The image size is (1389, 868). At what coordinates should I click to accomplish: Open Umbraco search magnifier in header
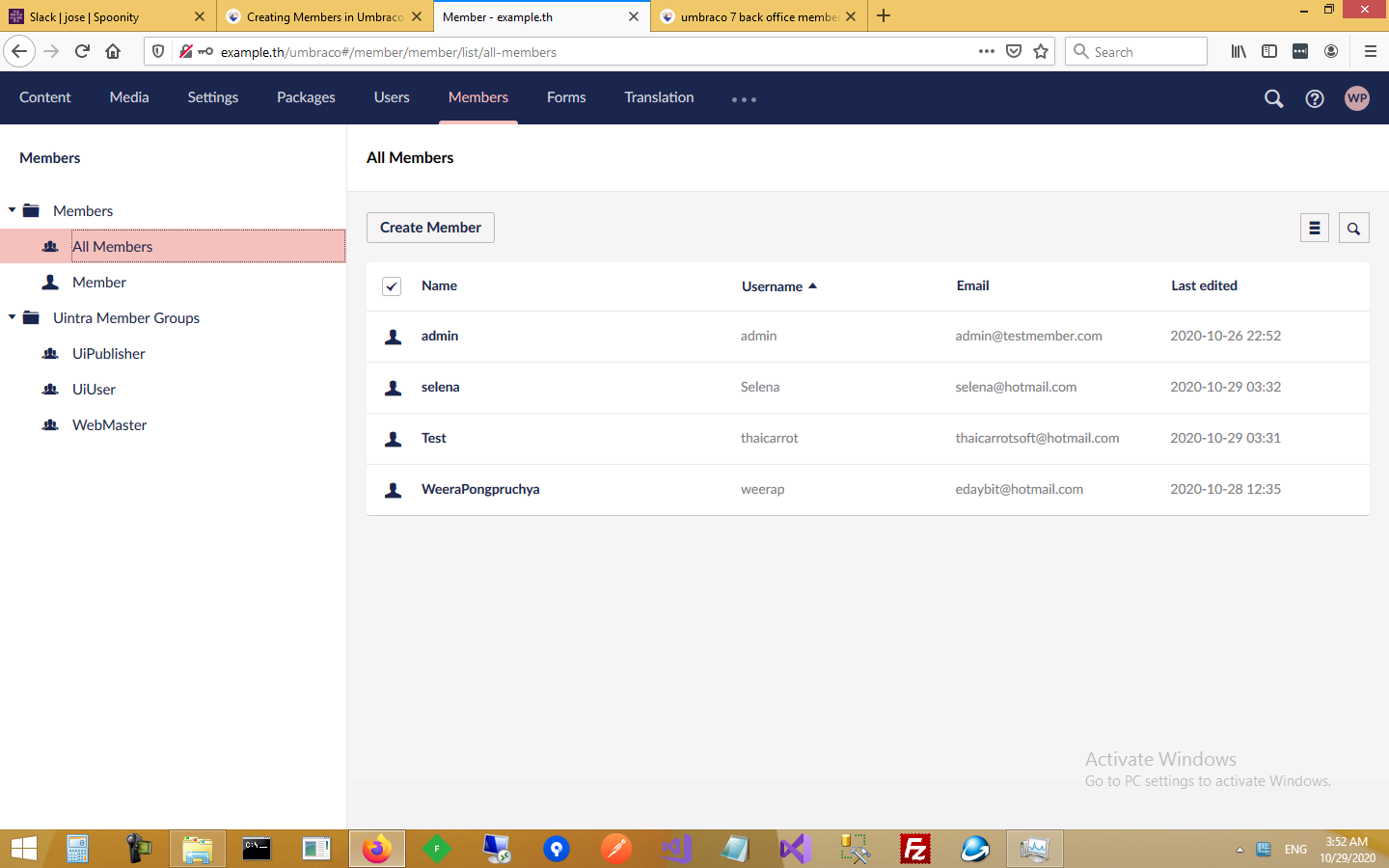[1273, 98]
